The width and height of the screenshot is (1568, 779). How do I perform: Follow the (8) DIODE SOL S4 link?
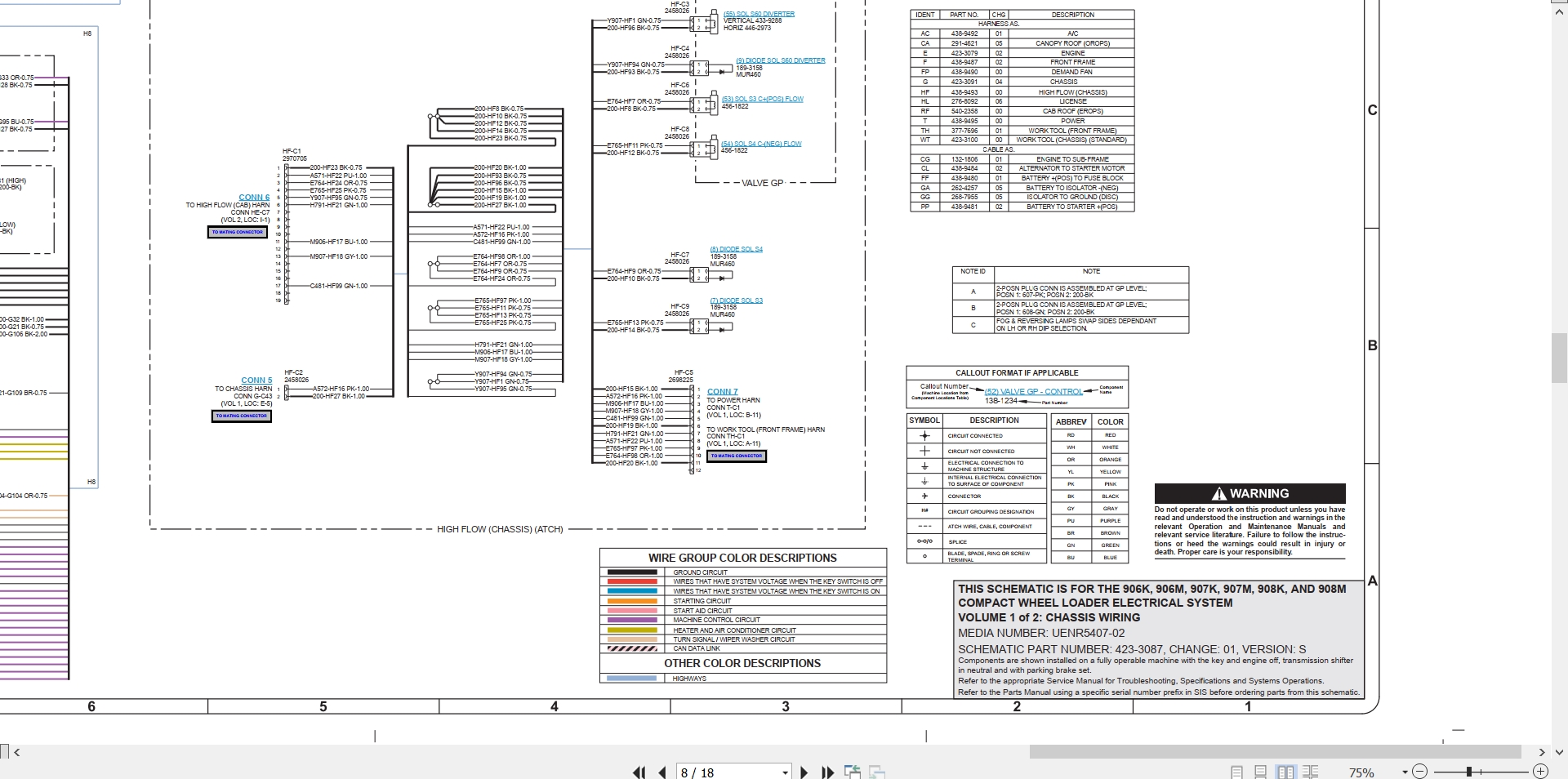click(736, 249)
